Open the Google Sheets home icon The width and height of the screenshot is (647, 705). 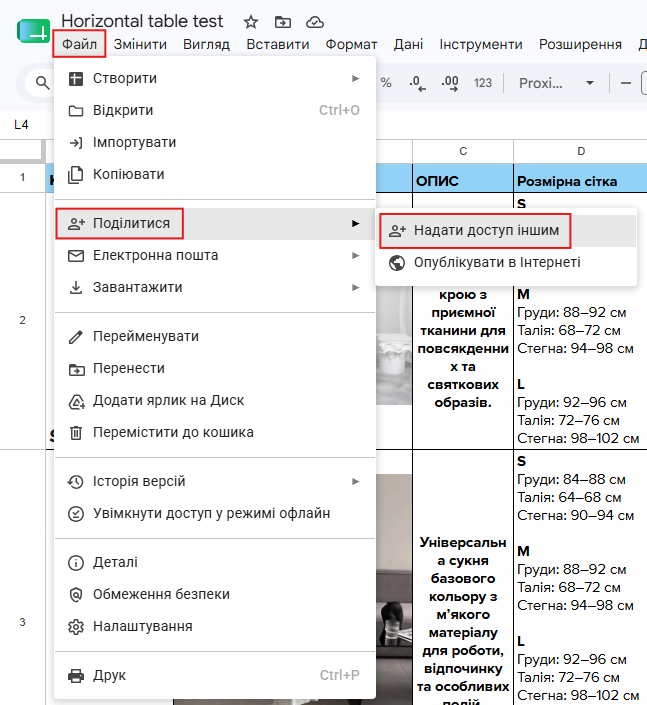[33, 31]
